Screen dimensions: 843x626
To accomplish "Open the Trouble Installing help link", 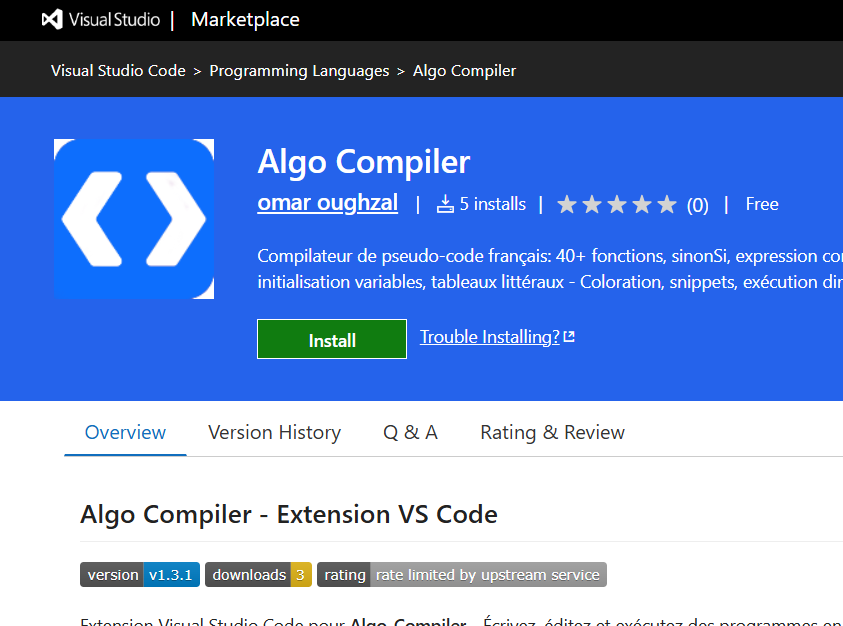I will point(489,336).
